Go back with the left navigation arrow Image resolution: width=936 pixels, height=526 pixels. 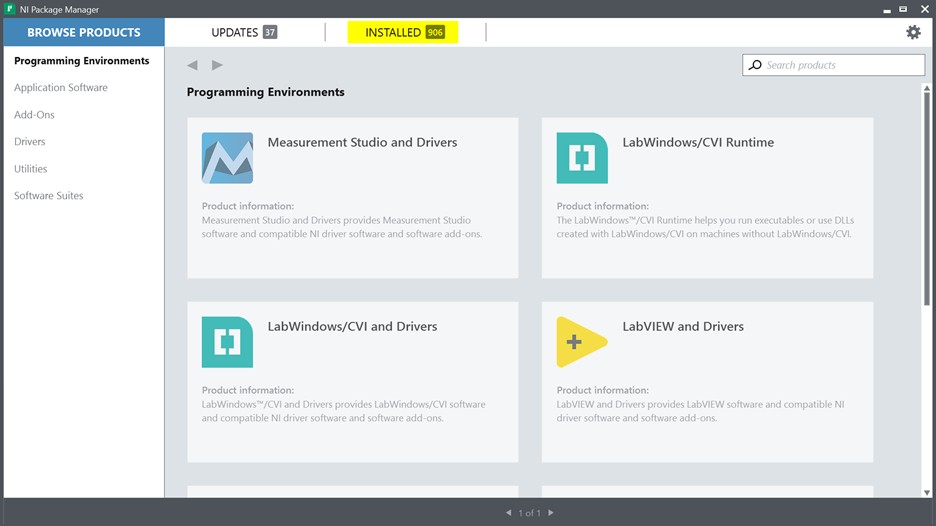pyautogui.click(x=192, y=65)
